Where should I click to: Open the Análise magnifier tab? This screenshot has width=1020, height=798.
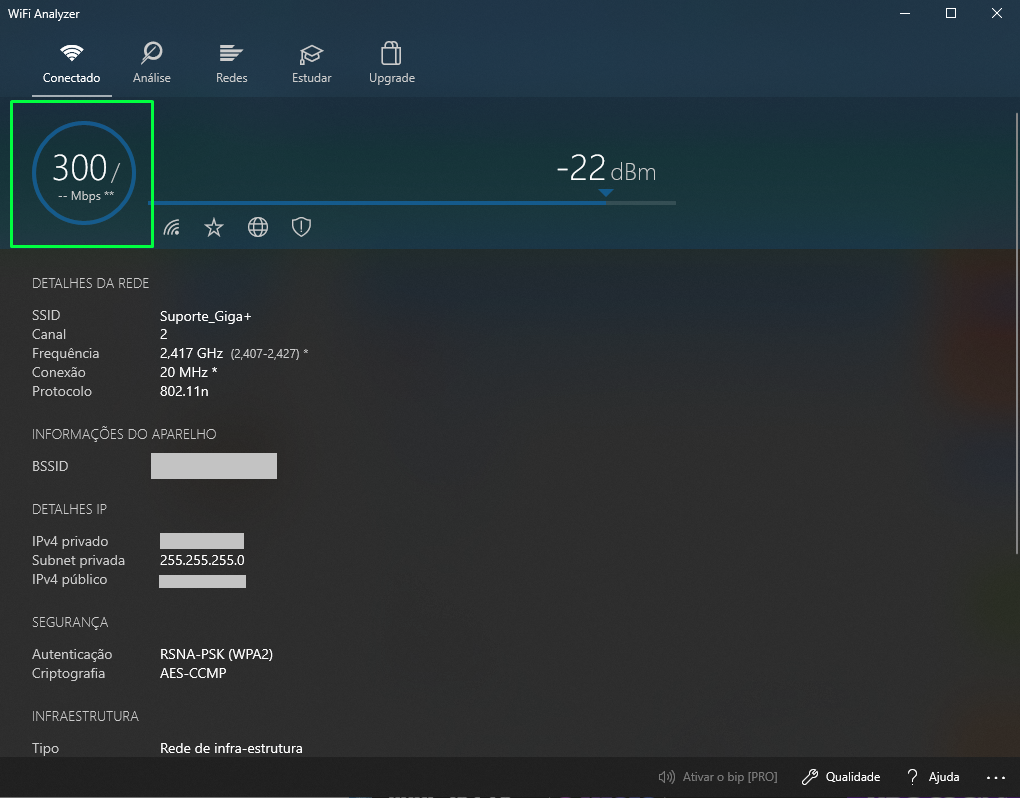[x=152, y=63]
